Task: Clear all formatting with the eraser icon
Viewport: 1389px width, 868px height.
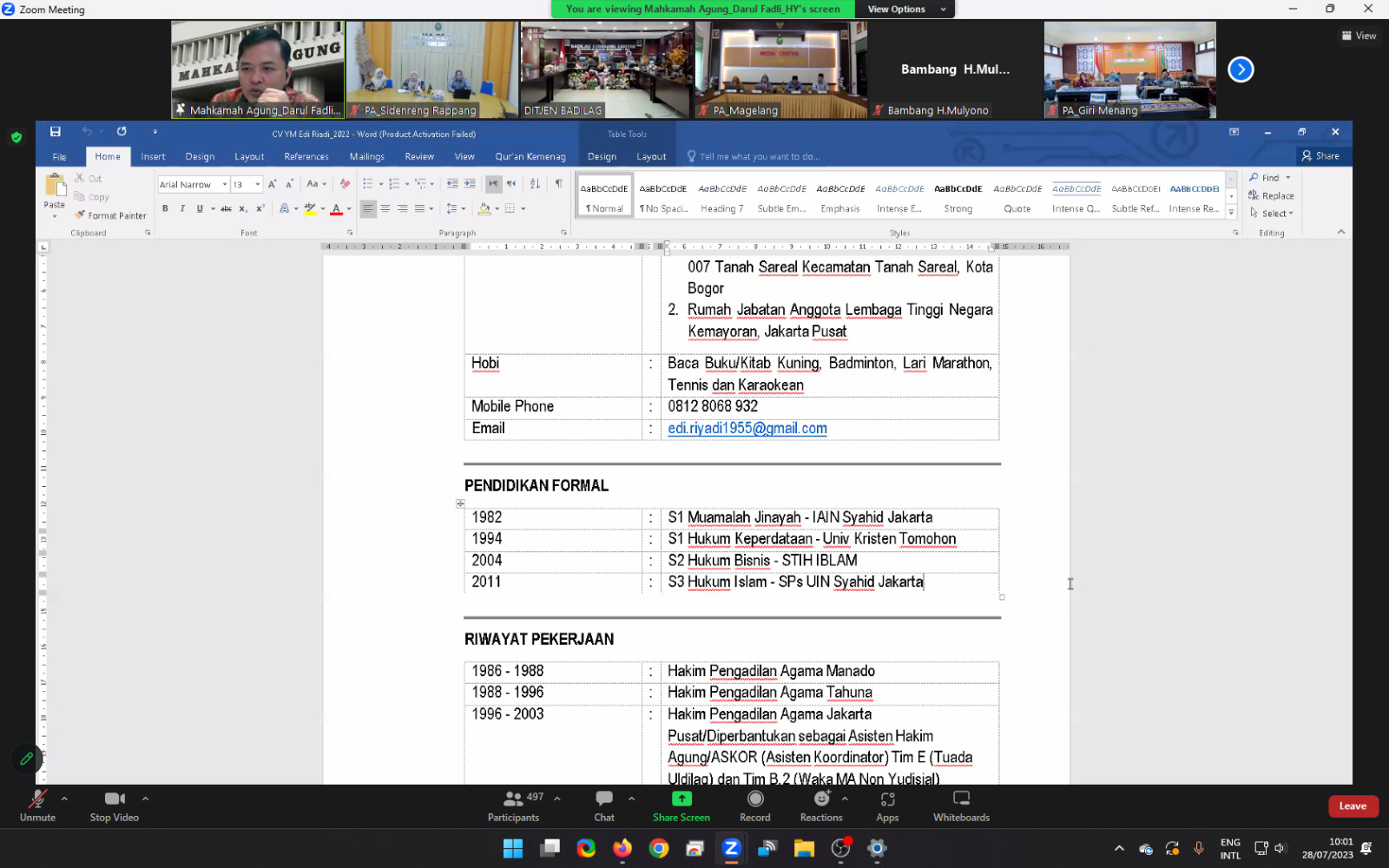Action: (x=345, y=184)
